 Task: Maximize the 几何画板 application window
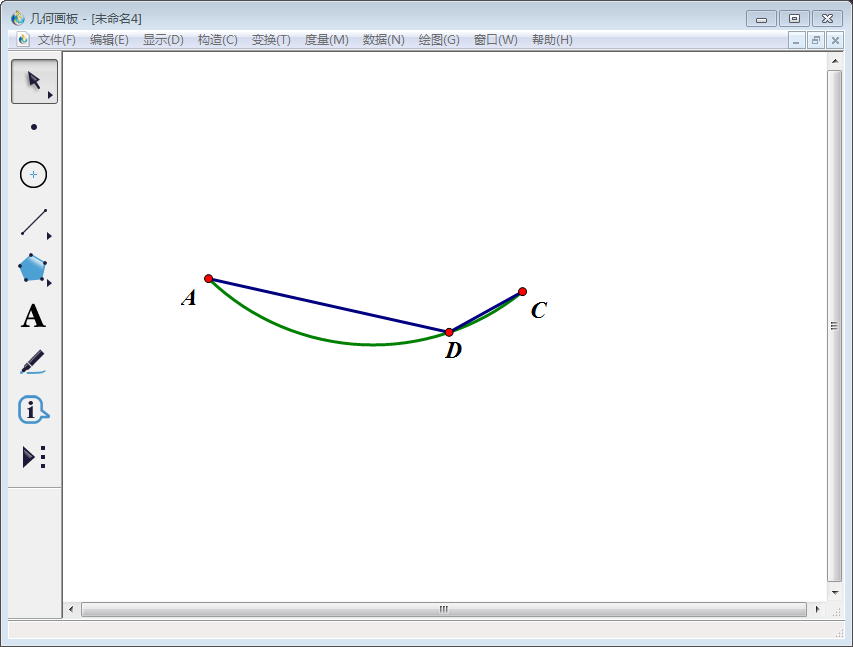pos(794,19)
